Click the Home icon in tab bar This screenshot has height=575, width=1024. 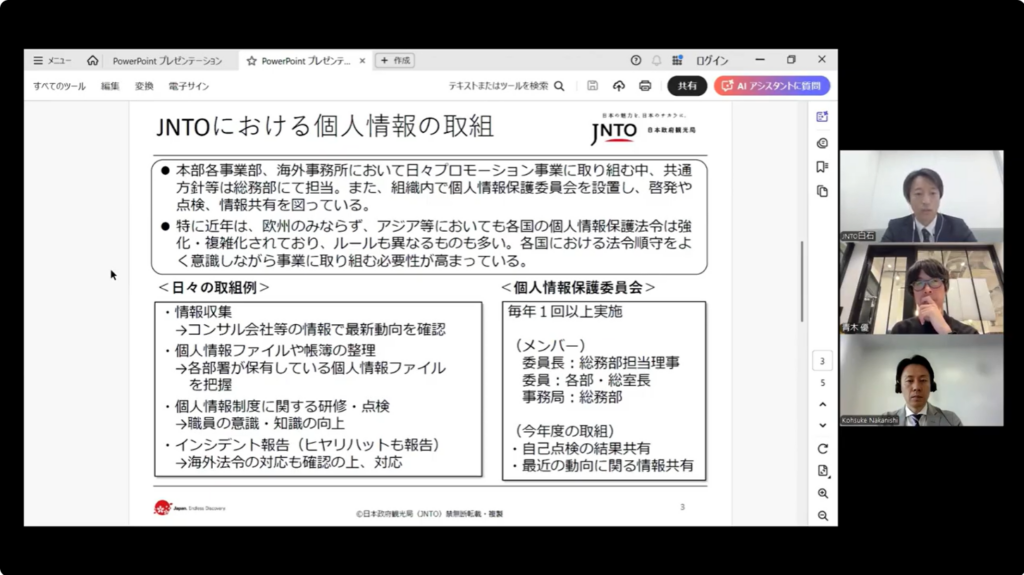93,60
